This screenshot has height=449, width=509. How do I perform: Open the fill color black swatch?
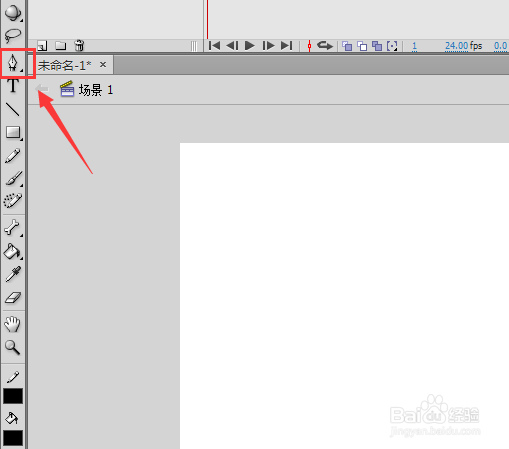pyautogui.click(x=13, y=438)
